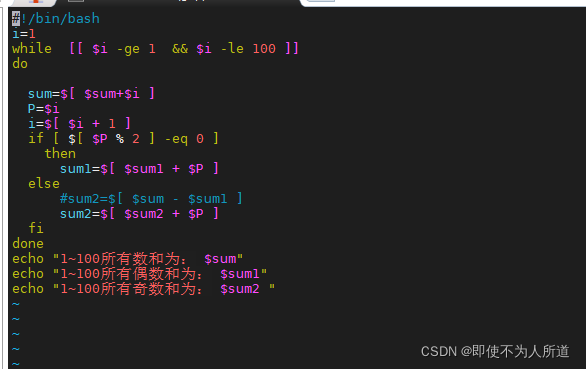Click '$i -le 100' in the while condition

coord(236,49)
